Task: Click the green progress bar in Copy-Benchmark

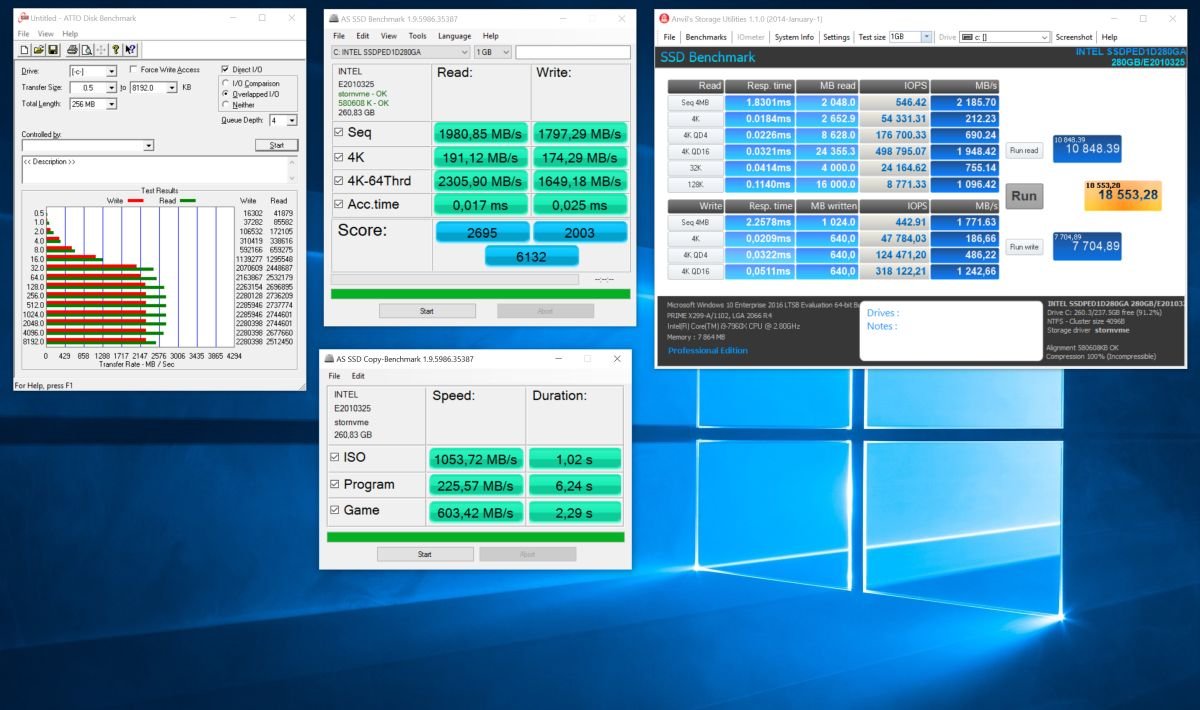Action: pos(476,537)
